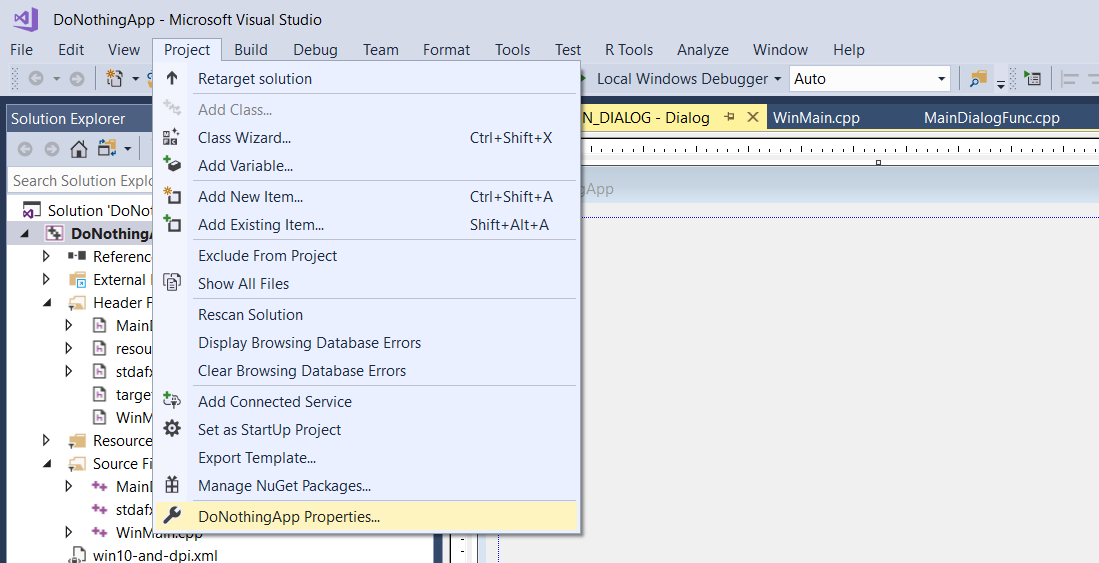
Task: Select Add New Item... menu entry
Action: (366, 196)
